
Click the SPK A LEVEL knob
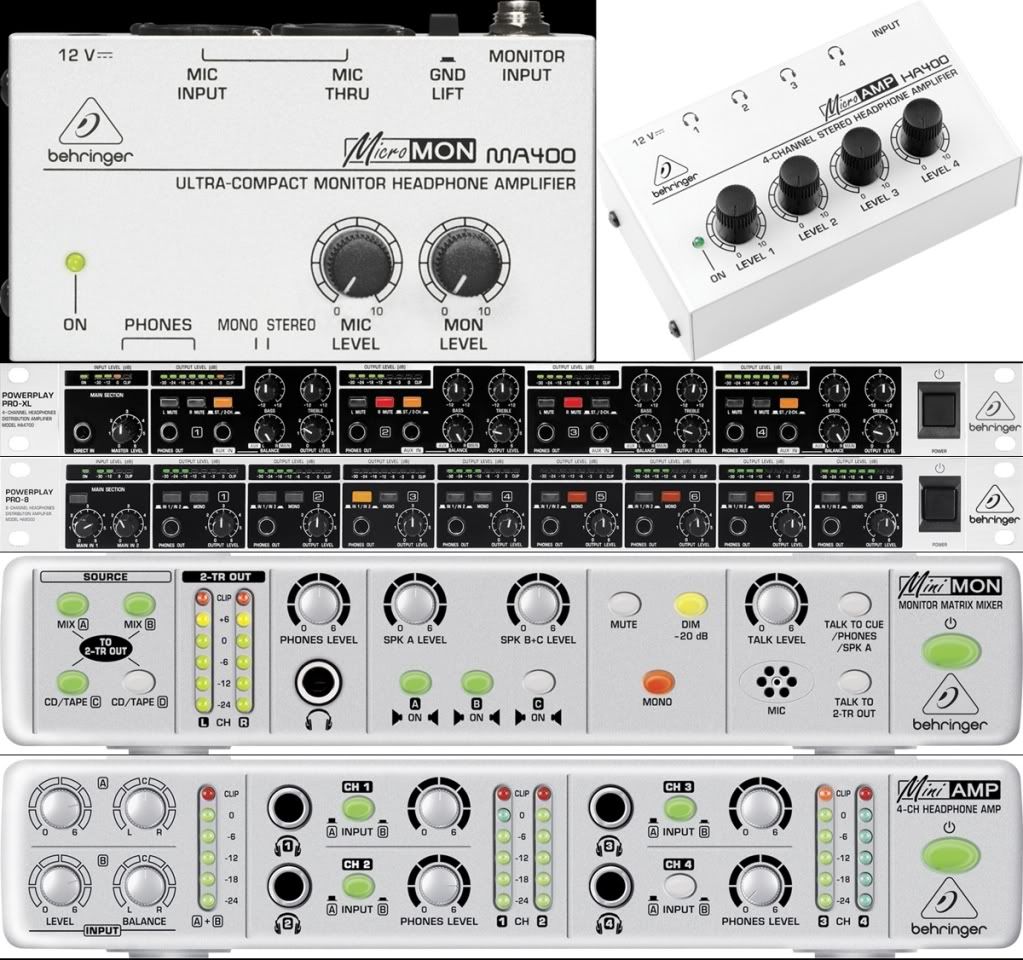[415, 603]
